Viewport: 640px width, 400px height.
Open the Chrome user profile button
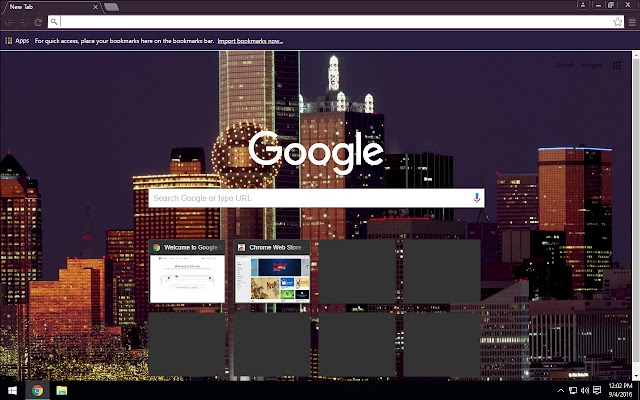[583, 5]
